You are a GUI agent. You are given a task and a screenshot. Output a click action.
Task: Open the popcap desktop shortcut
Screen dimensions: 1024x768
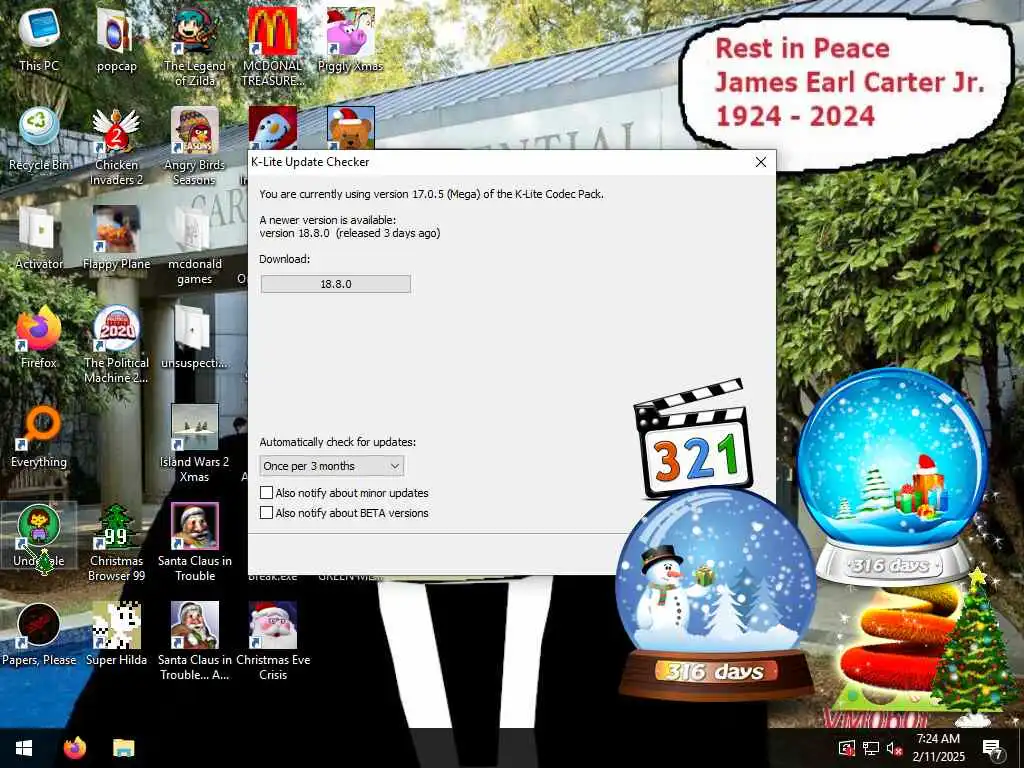pyautogui.click(x=116, y=39)
